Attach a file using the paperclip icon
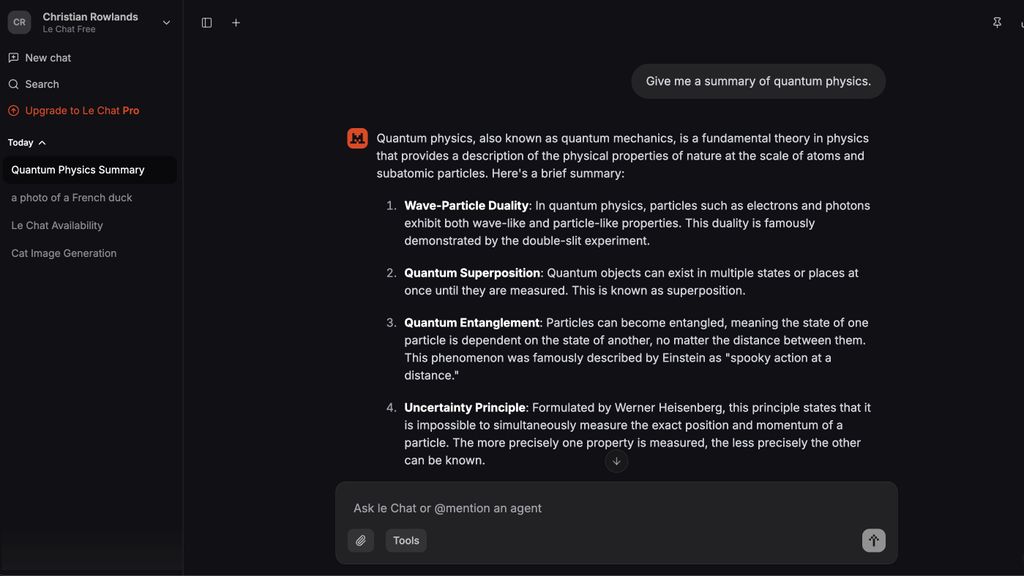Image resolution: width=1024 pixels, height=576 pixels. [360, 540]
